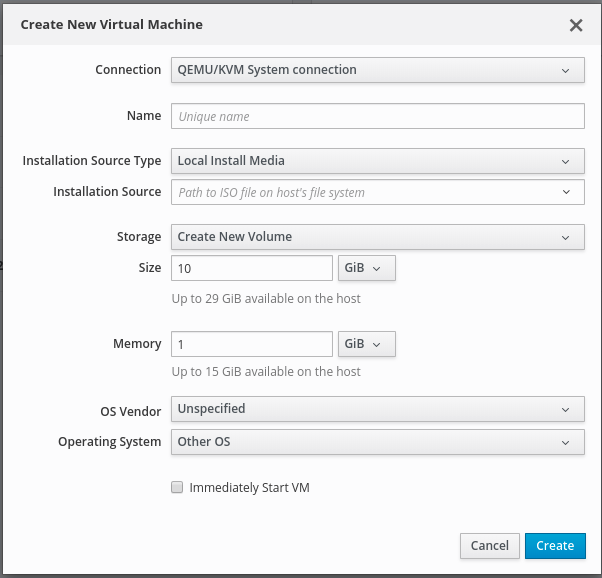Image resolution: width=602 pixels, height=578 pixels.
Task: Click the 'Up to 29 GiB available' hint
Action: tap(266, 298)
